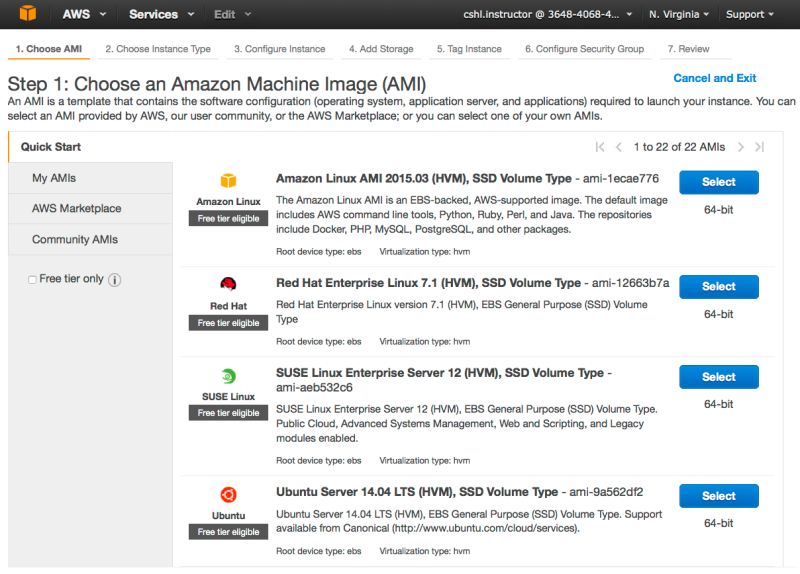Open the AWS dropdown menu
The width and height of the screenshot is (800, 574).
(84, 14)
